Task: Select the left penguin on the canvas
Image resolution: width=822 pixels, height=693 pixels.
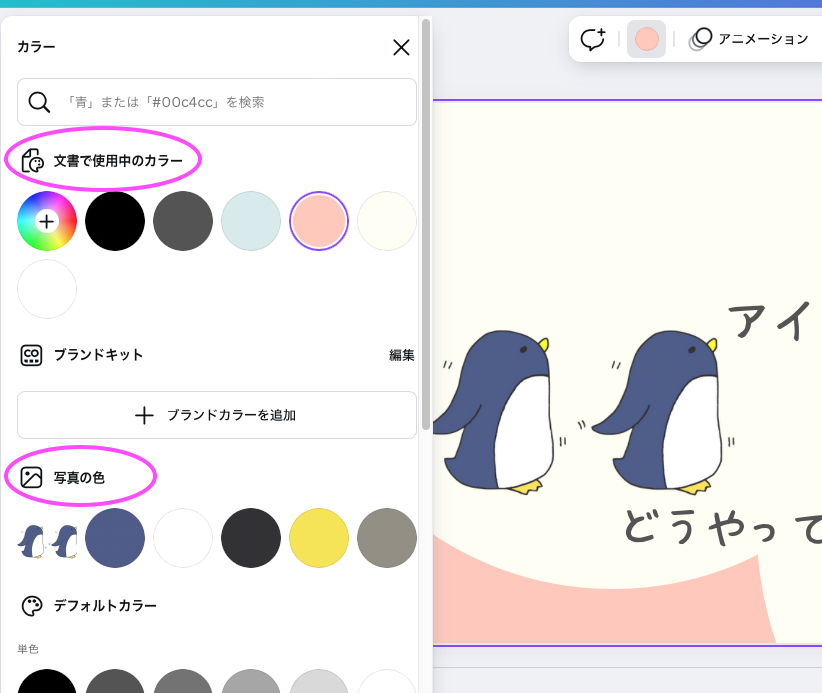Action: (x=493, y=412)
